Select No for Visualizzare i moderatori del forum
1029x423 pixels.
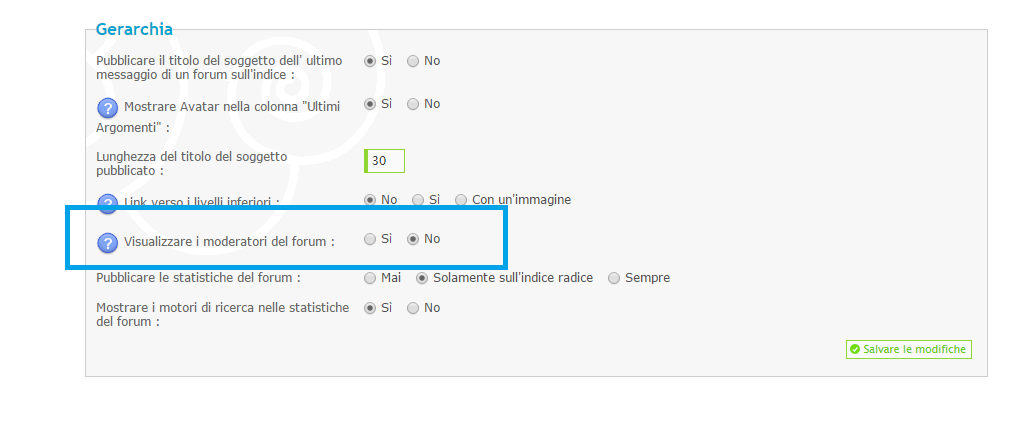[413, 239]
